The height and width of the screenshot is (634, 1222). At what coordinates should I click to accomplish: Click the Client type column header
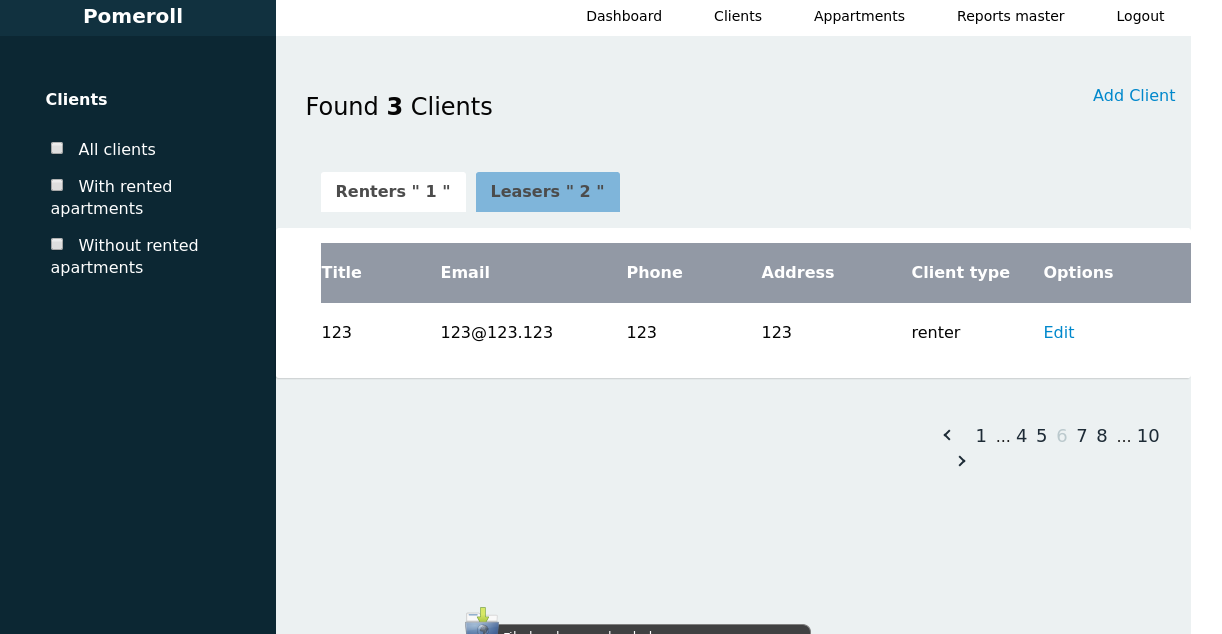point(961,273)
